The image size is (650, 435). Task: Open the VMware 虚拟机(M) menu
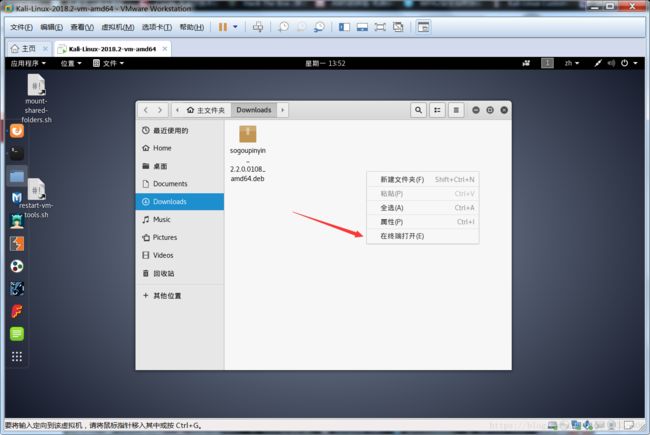click(118, 27)
